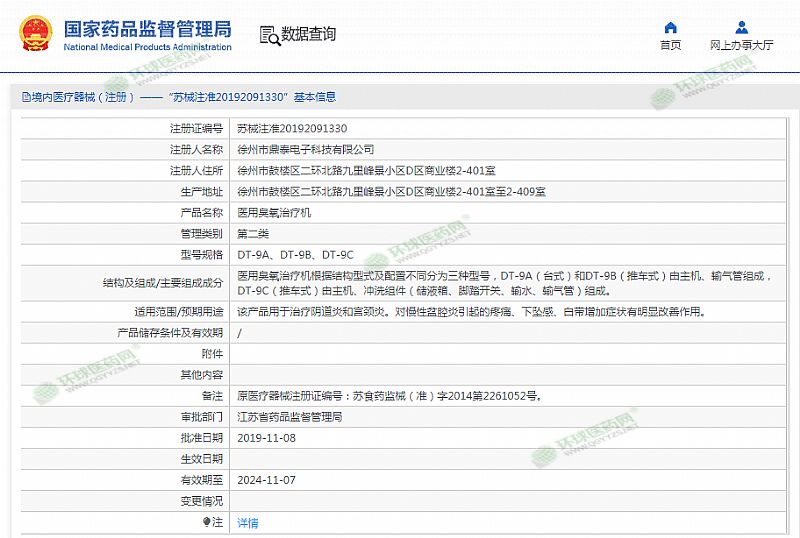Image resolution: width=800 pixels, height=538 pixels.
Task: Click the model value DT-9A、DT-9B、DT-9C
Action: [295, 255]
